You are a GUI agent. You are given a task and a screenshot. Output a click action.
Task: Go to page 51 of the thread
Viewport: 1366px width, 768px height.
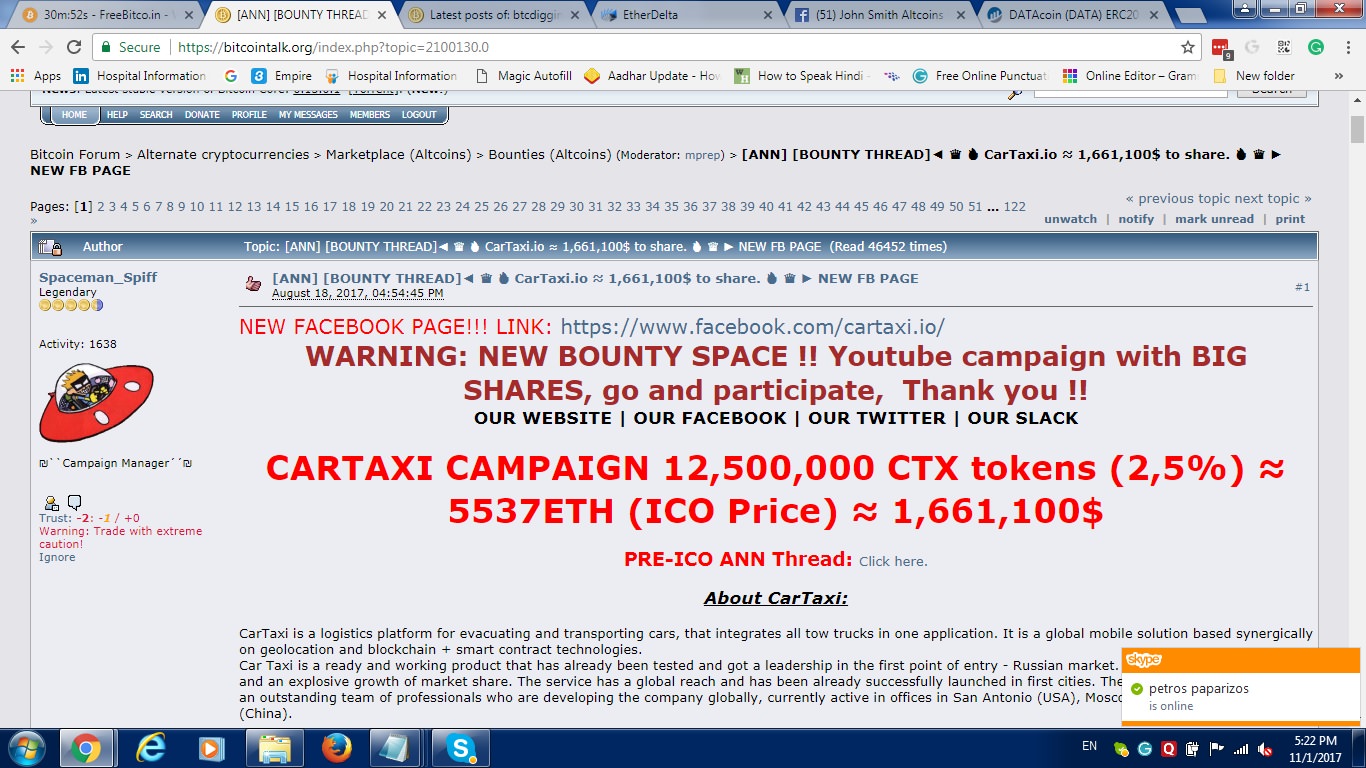pyautogui.click(x=975, y=206)
